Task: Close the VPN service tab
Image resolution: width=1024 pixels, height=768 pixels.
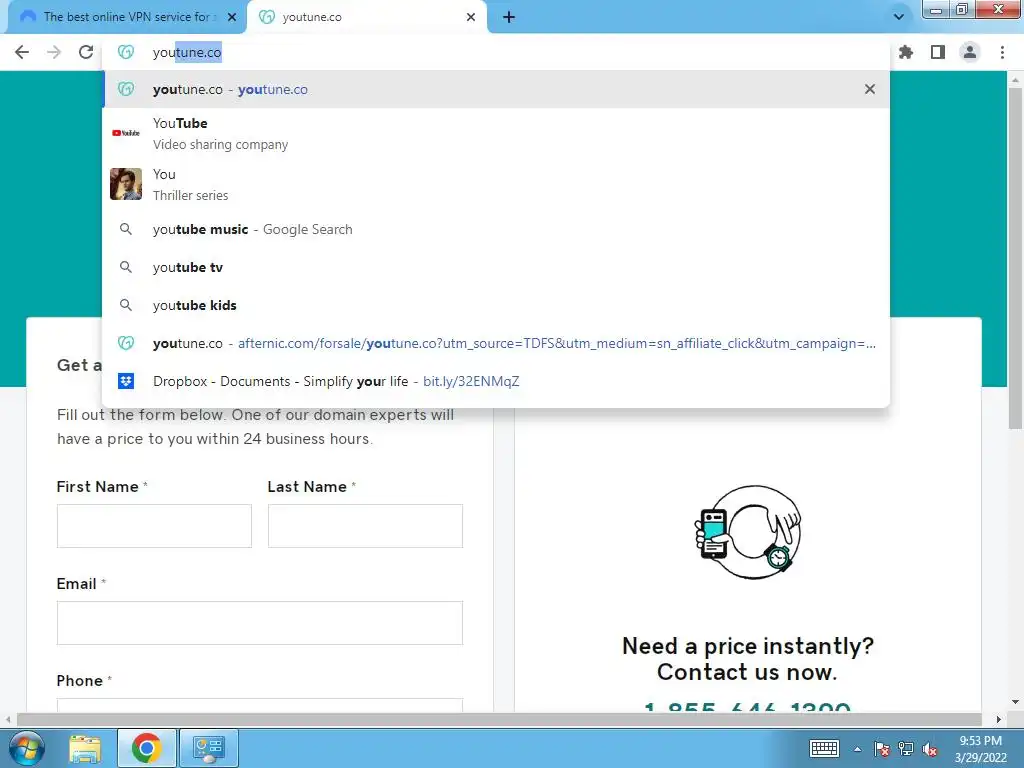Action: click(x=232, y=17)
